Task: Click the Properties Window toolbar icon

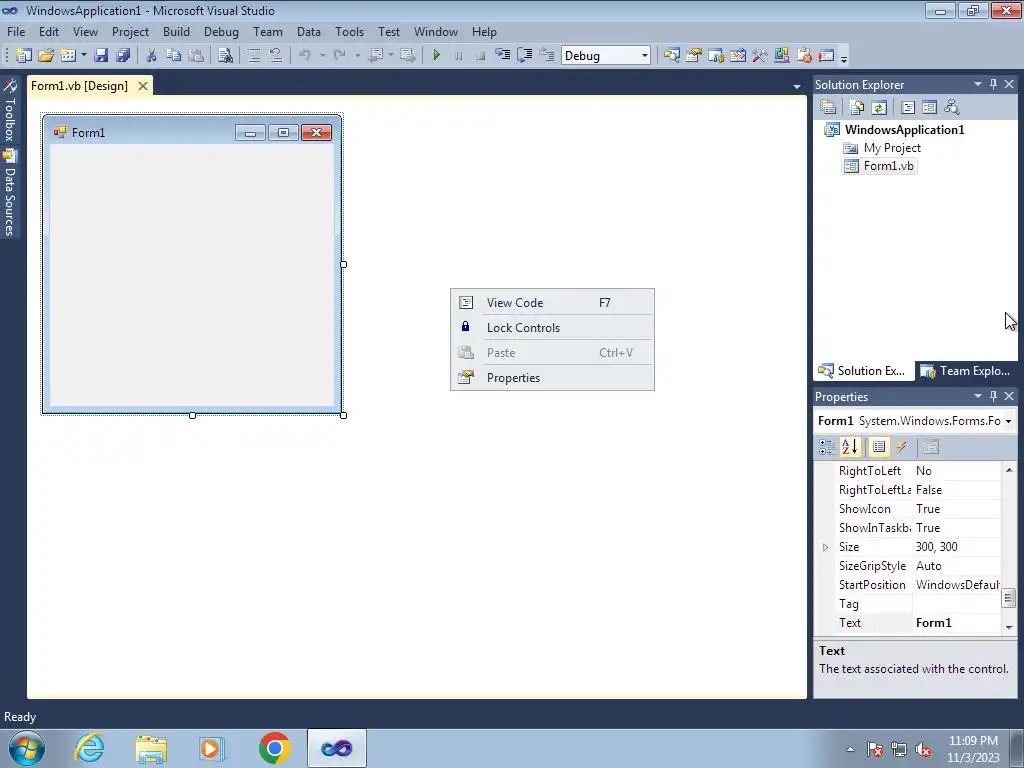Action: coord(694,56)
